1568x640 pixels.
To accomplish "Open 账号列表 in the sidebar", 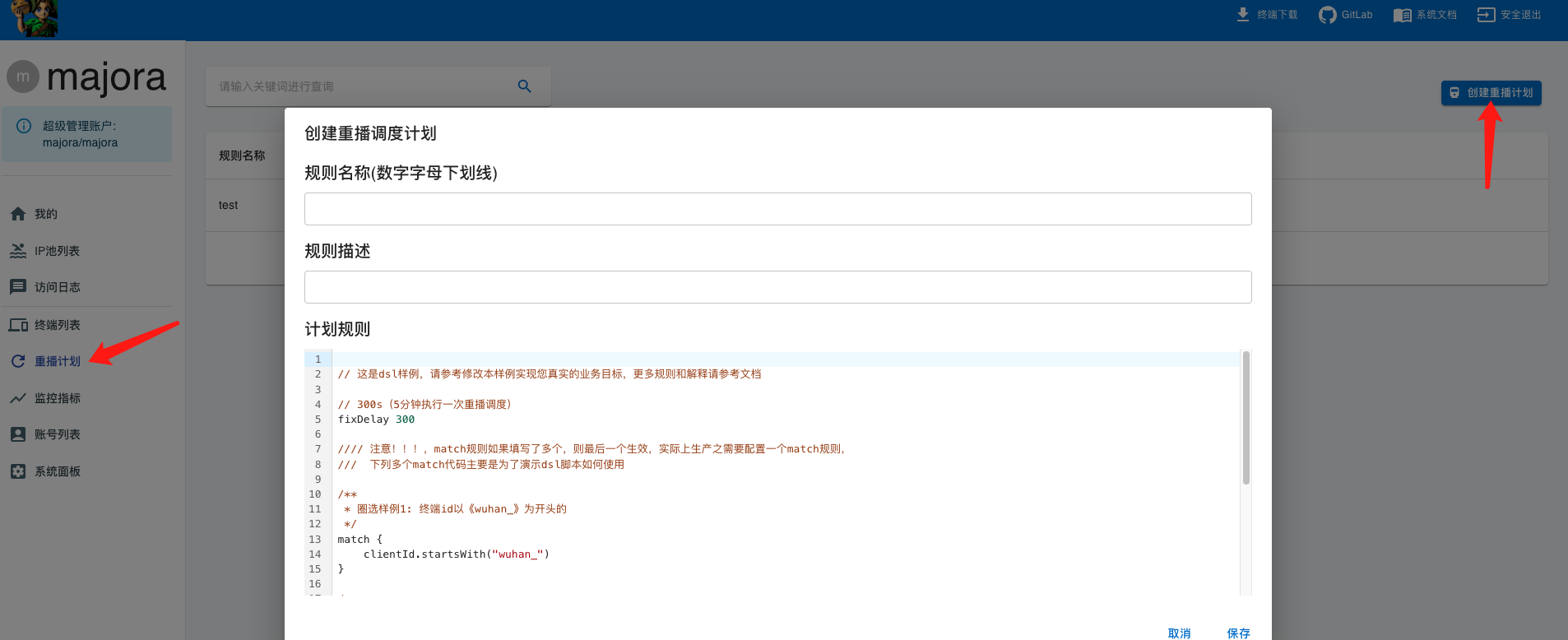I will pyautogui.click(x=57, y=434).
